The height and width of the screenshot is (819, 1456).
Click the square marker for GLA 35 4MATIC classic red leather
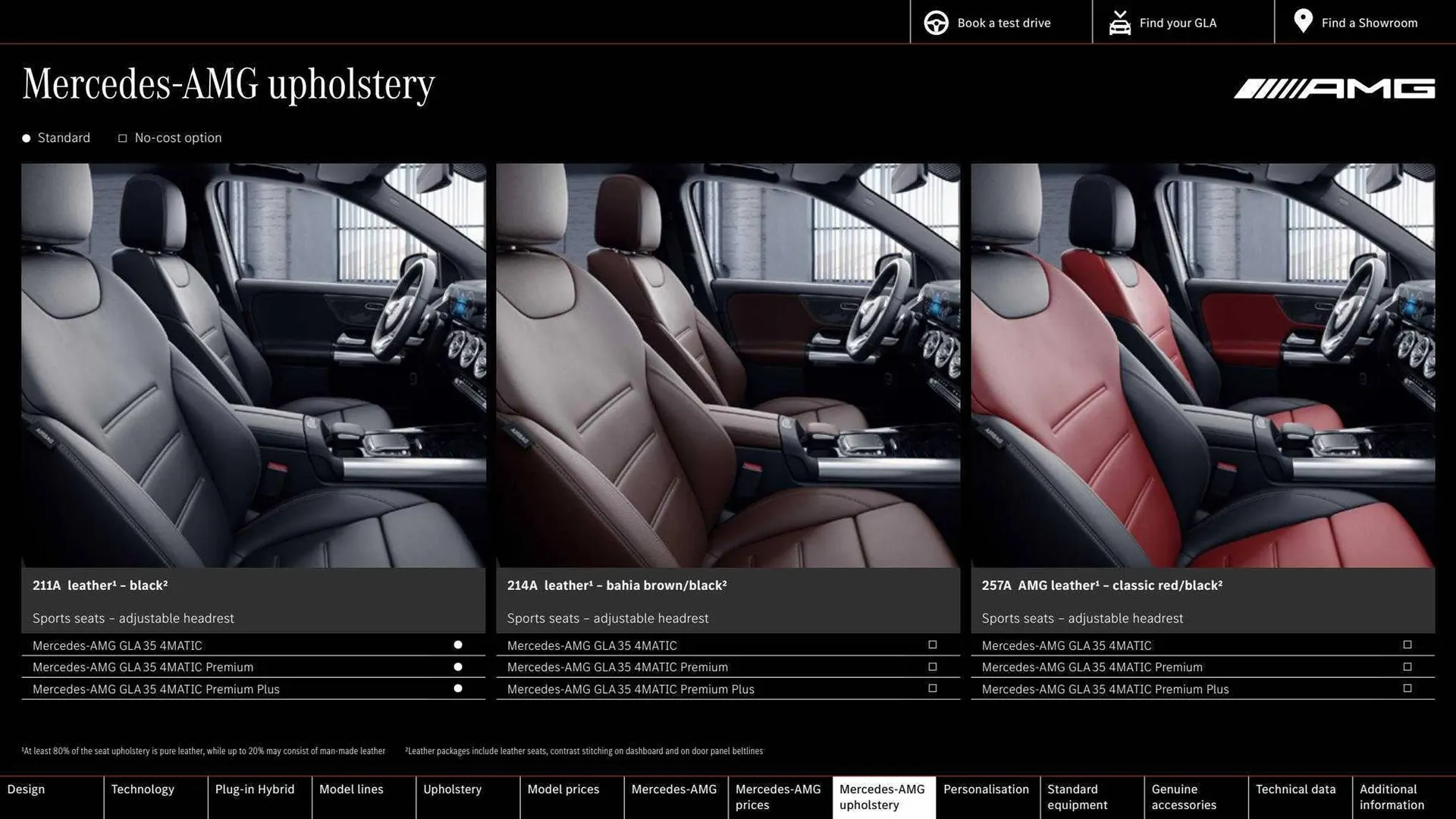[x=1406, y=645]
